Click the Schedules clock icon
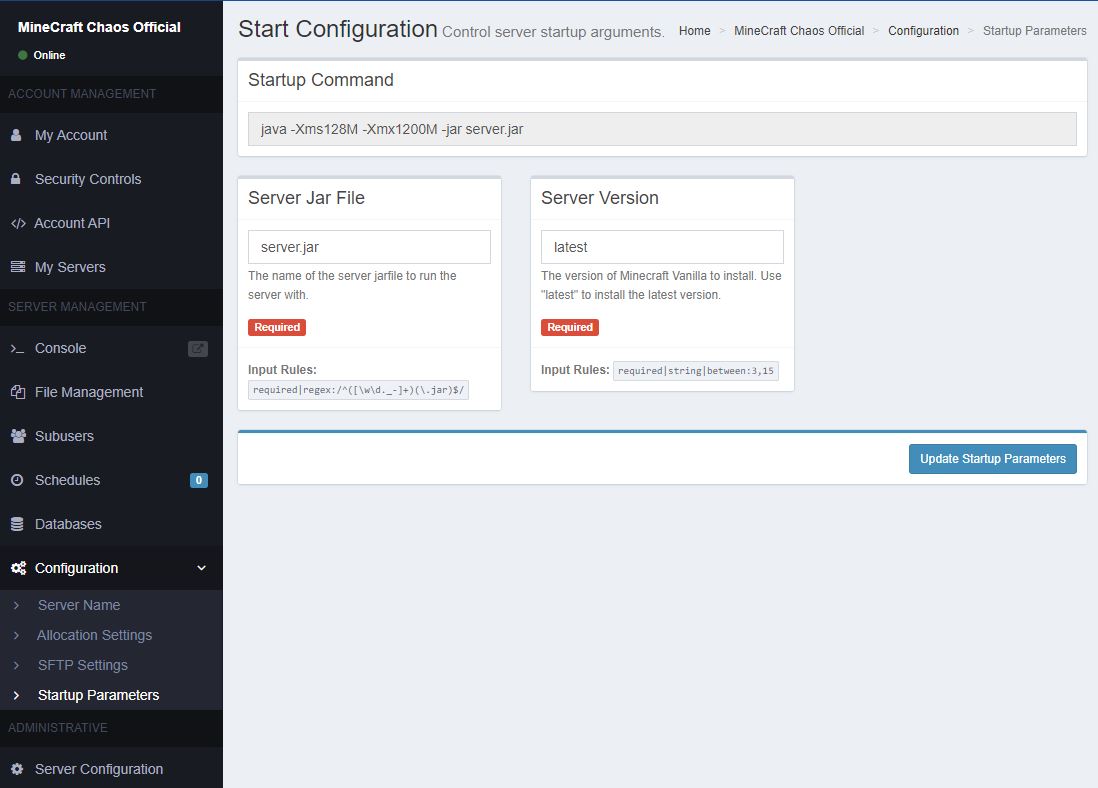This screenshot has height=788, width=1098. coord(17,480)
